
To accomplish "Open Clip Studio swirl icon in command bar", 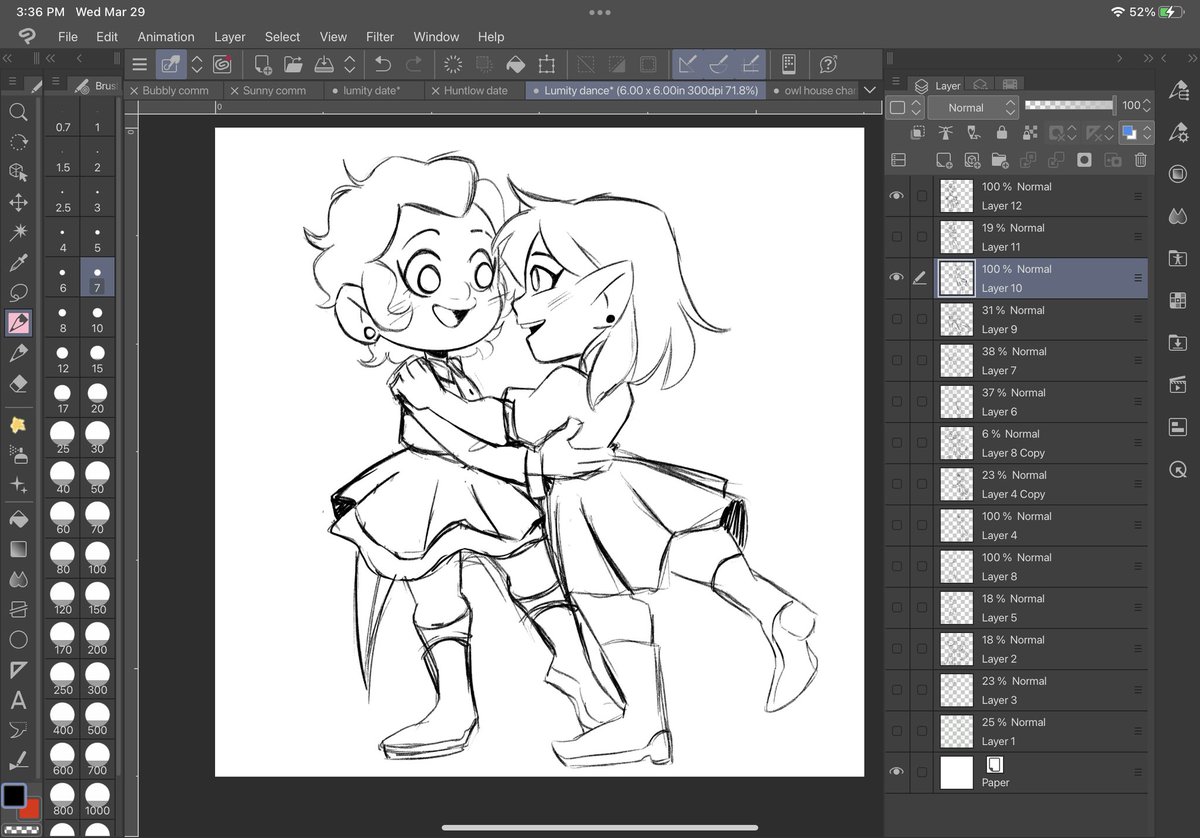I will 222,65.
